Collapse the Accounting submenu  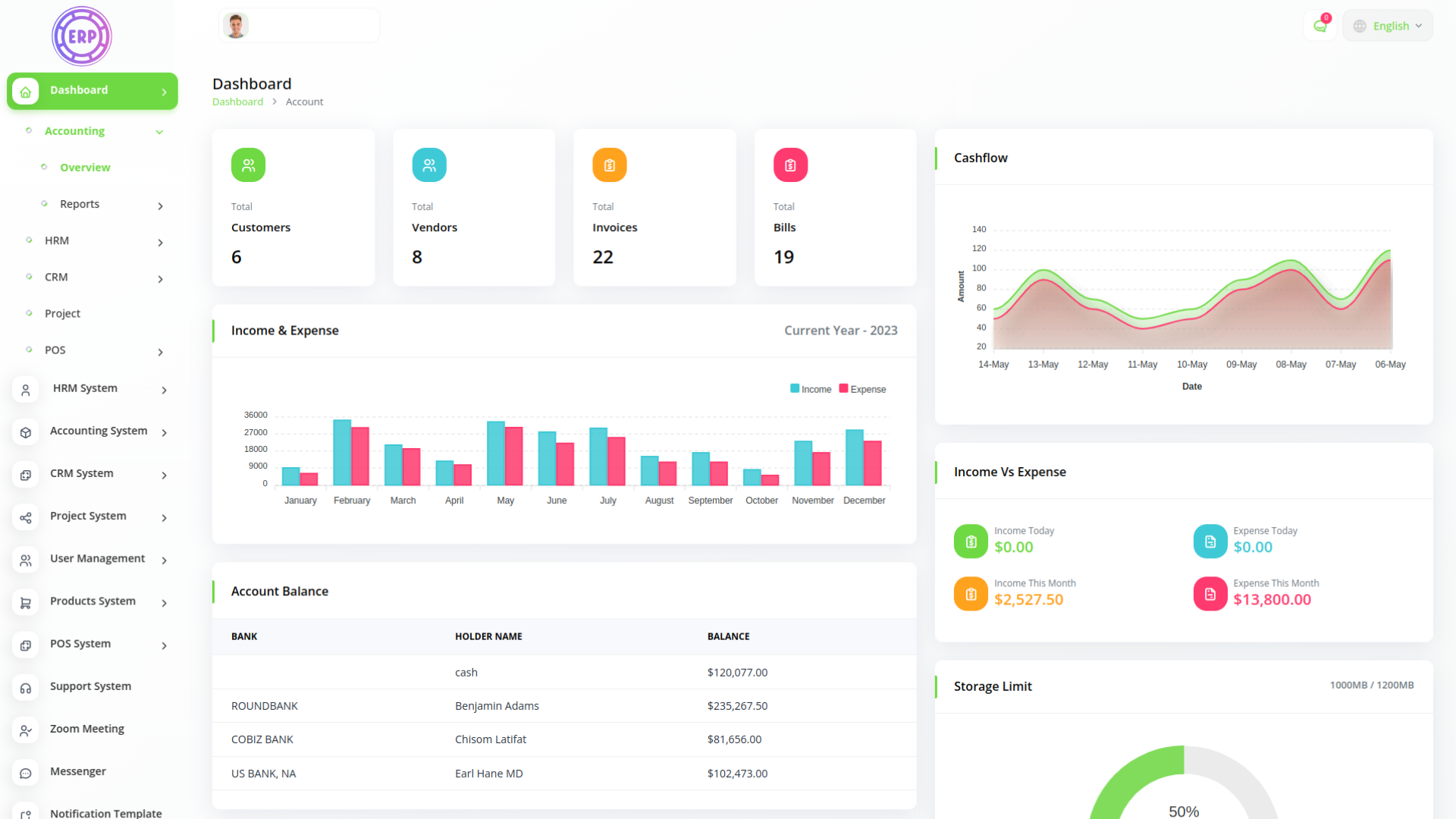click(159, 132)
